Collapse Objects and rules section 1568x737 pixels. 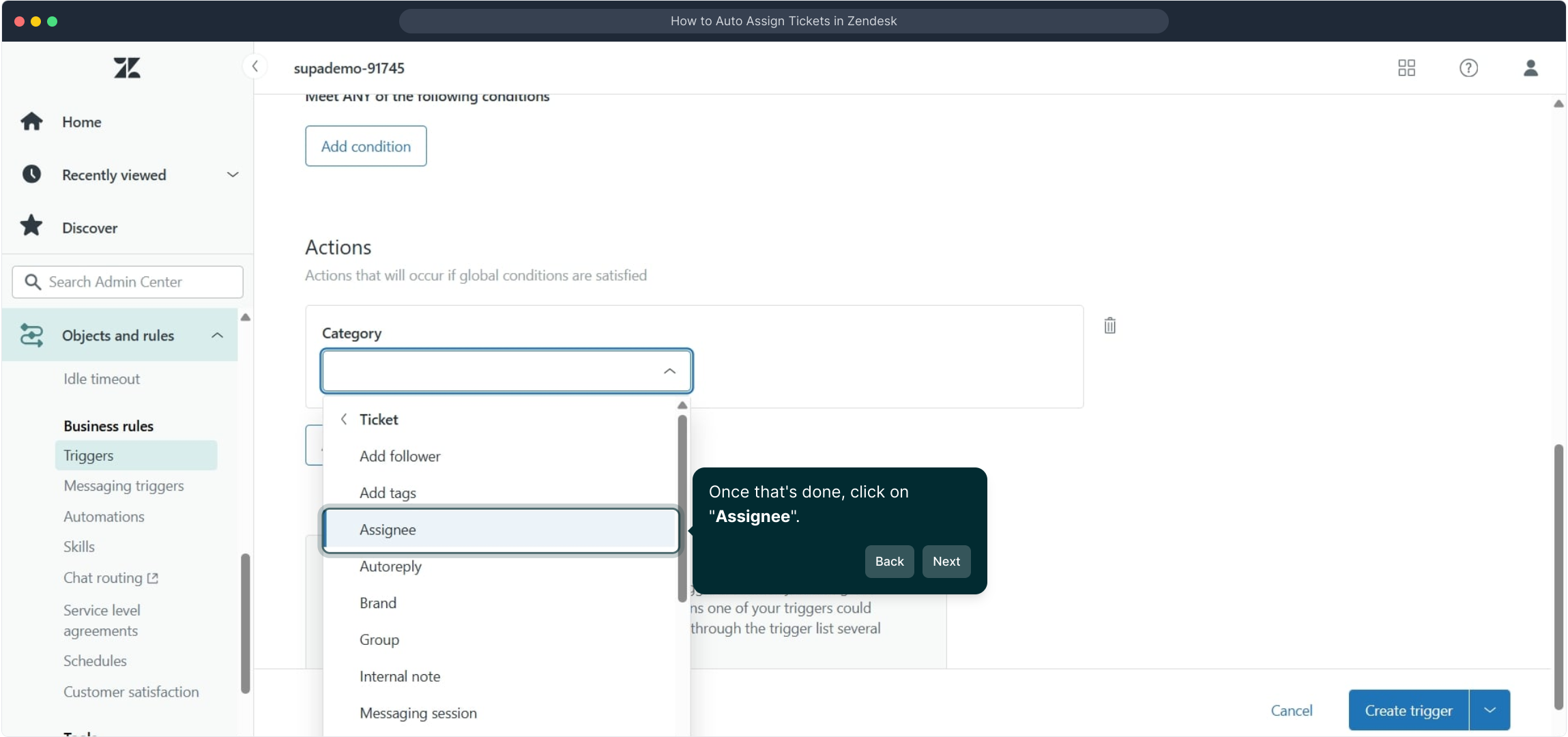point(217,335)
